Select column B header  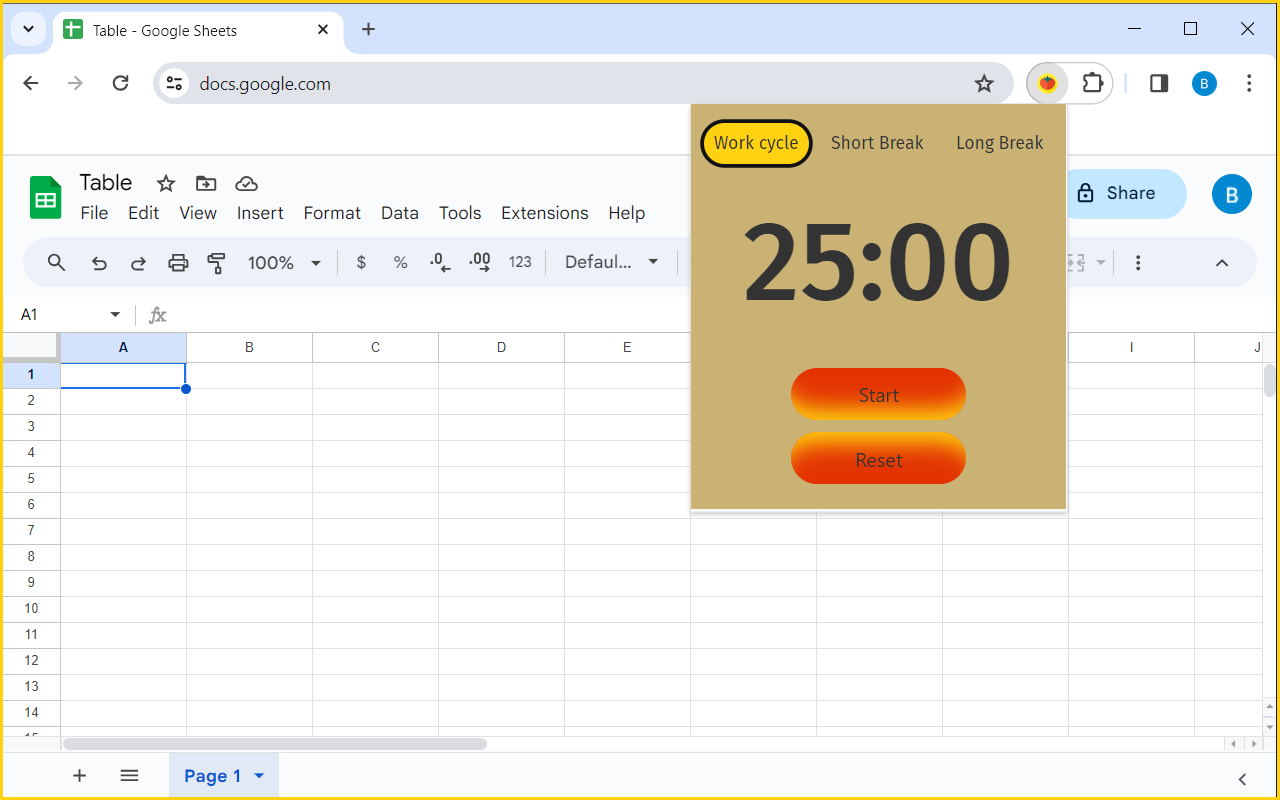tap(249, 347)
